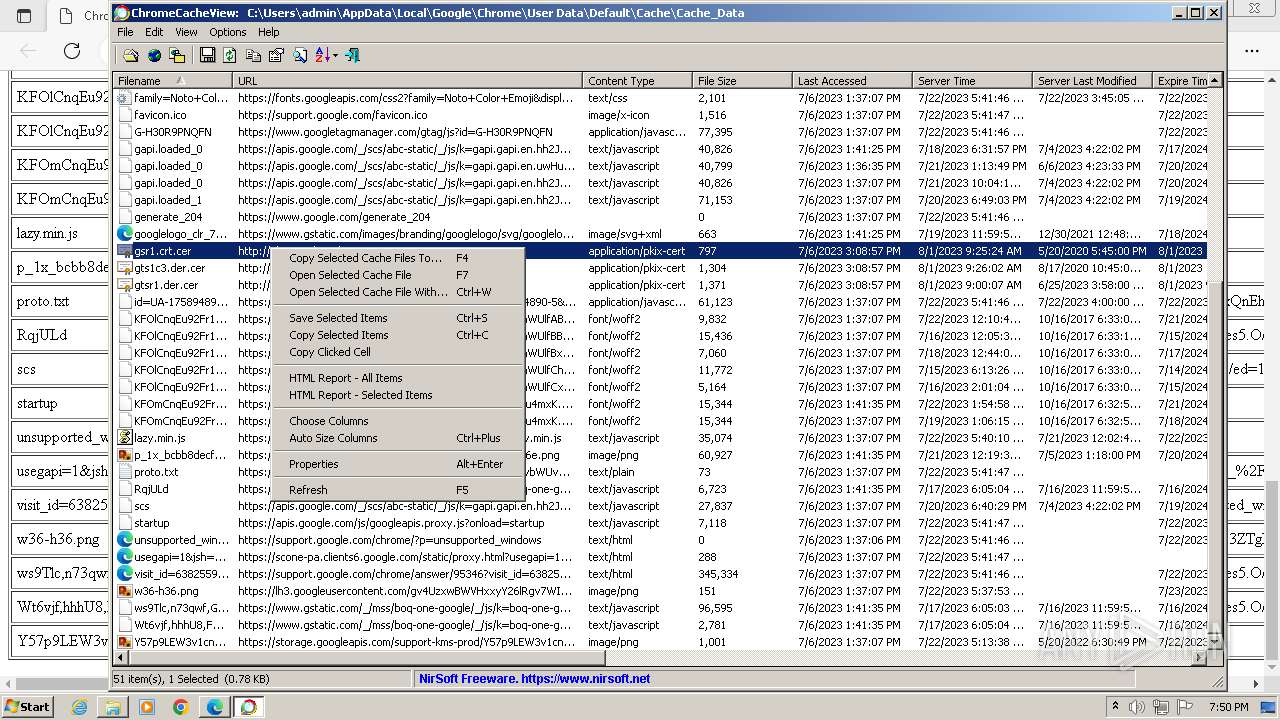1280x720 pixels.
Task: Open the Edit menu
Action: point(154,32)
